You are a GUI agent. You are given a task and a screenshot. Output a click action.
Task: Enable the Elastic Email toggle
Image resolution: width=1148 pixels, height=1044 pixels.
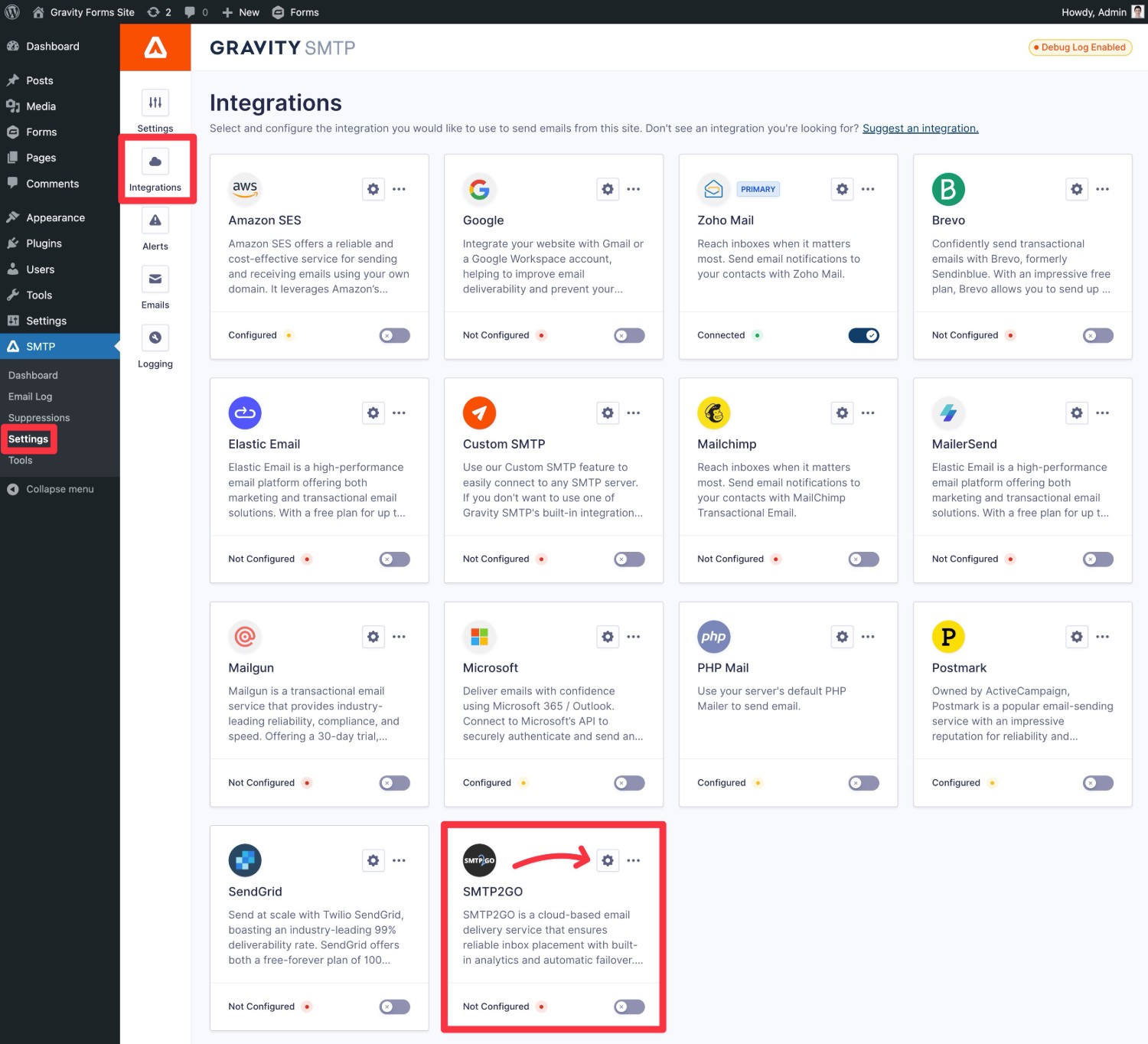[395, 560]
